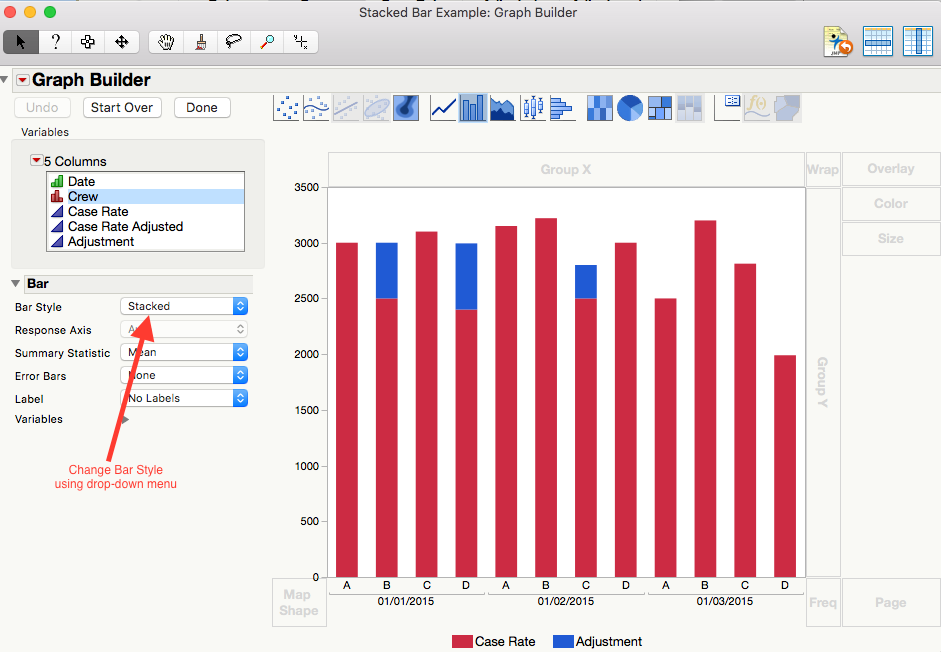The width and height of the screenshot is (941, 652).
Task: Collapse the Bar section disclosure triangle
Action: point(16,283)
